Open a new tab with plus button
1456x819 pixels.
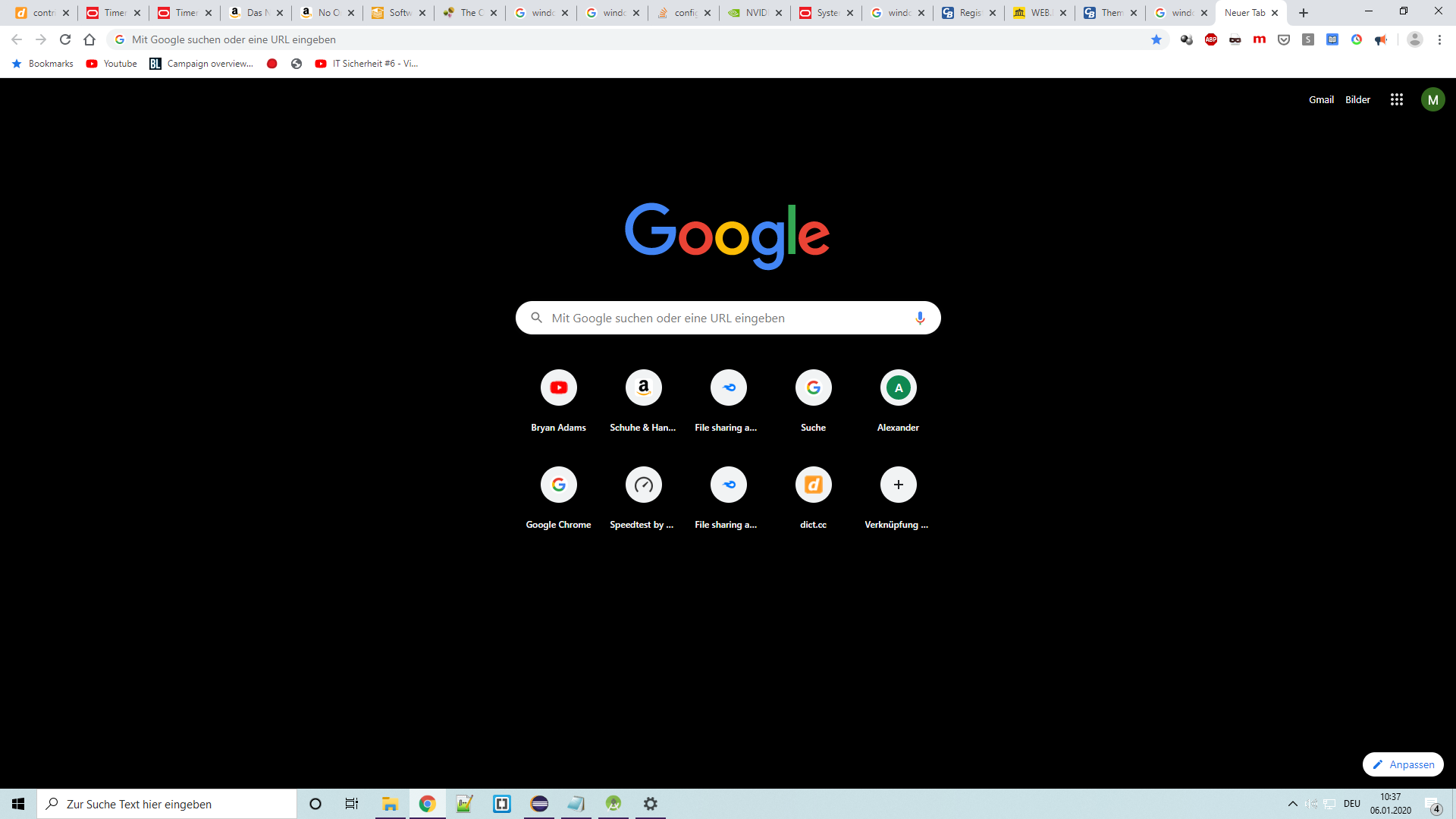tap(1304, 13)
